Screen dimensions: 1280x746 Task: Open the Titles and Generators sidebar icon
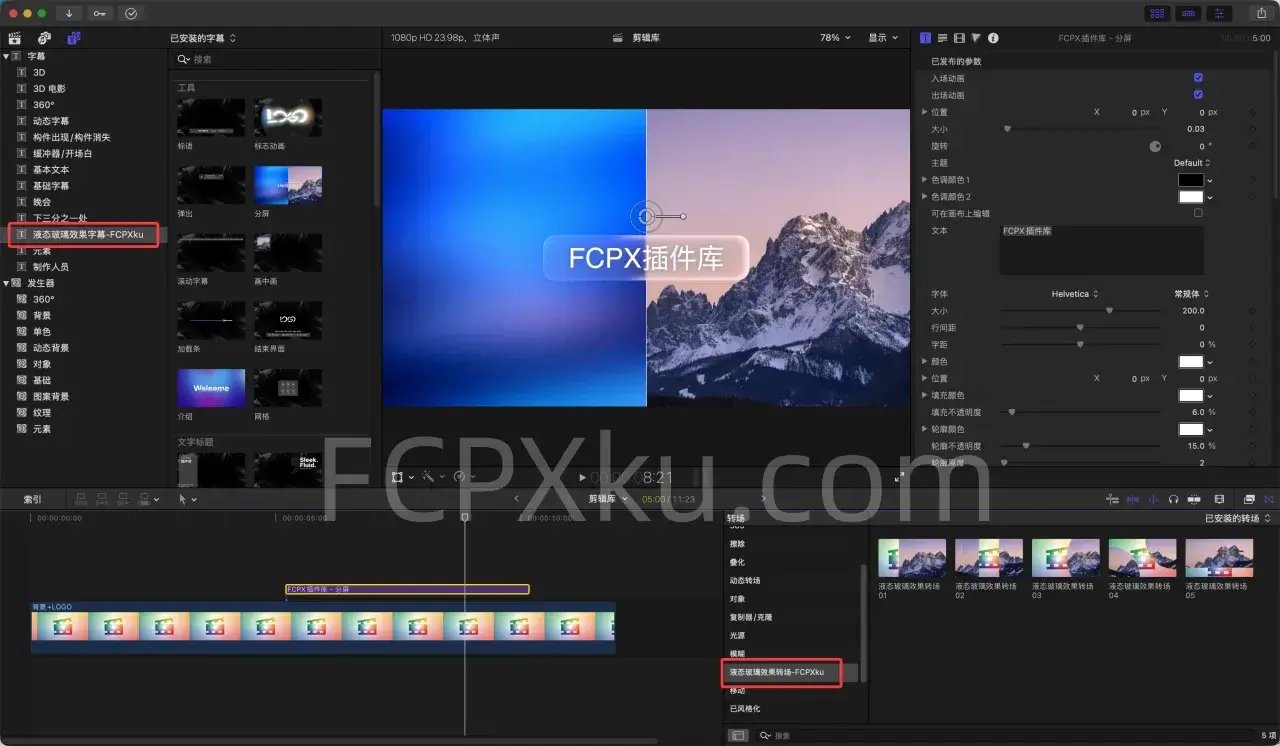[75, 38]
